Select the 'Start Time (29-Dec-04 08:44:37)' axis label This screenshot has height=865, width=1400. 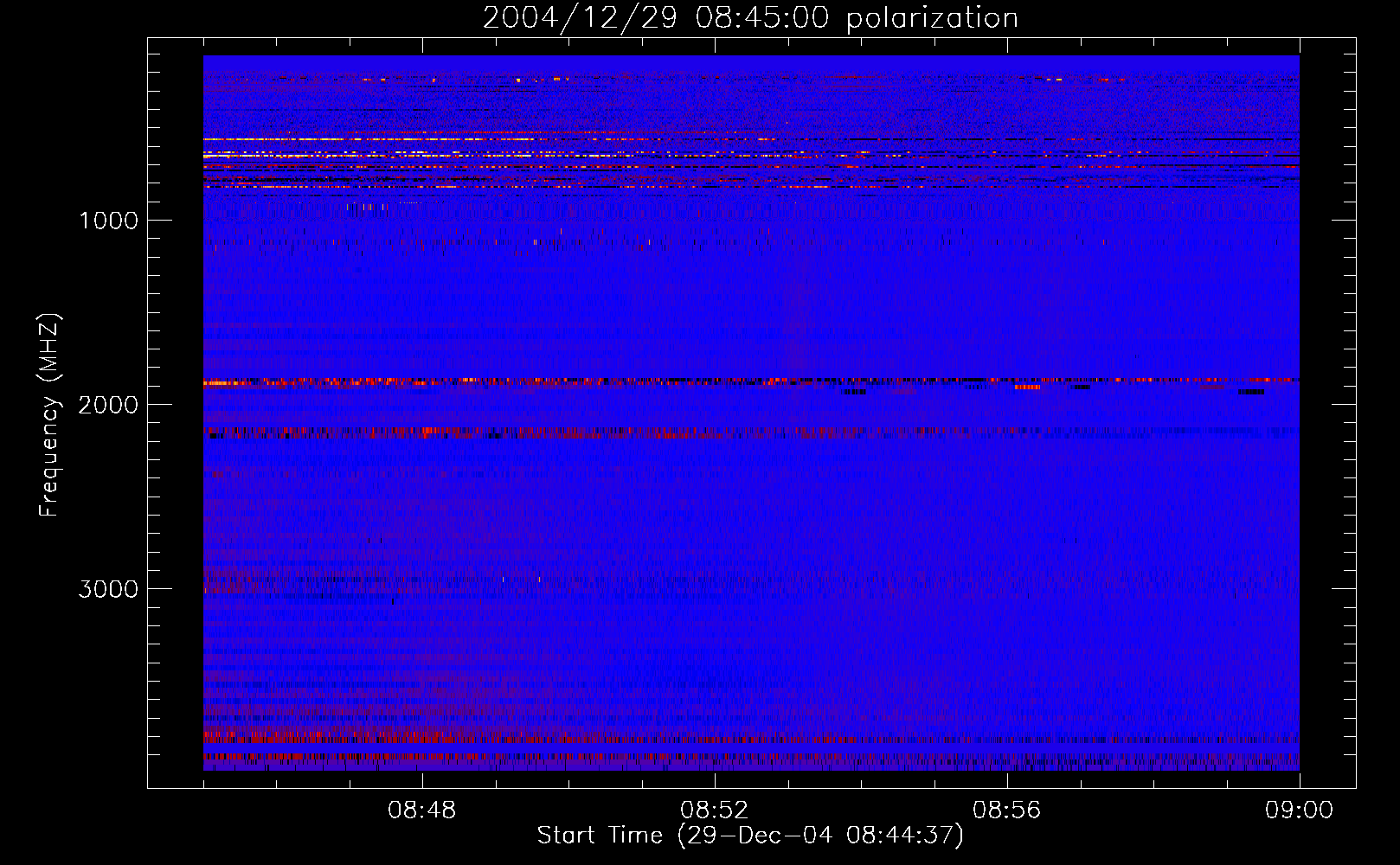tap(750, 836)
